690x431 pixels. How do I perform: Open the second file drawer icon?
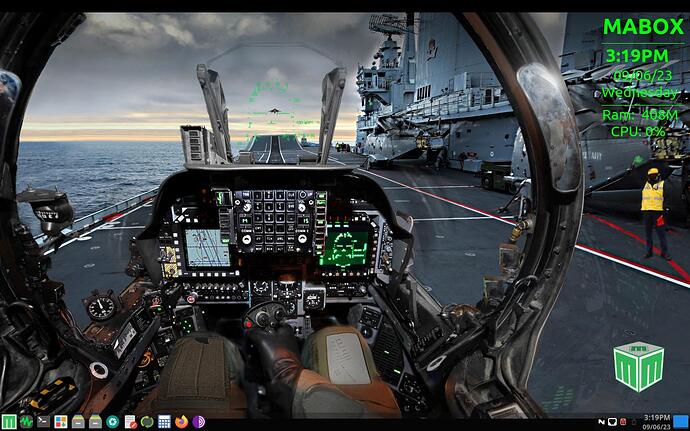click(x=95, y=422)
